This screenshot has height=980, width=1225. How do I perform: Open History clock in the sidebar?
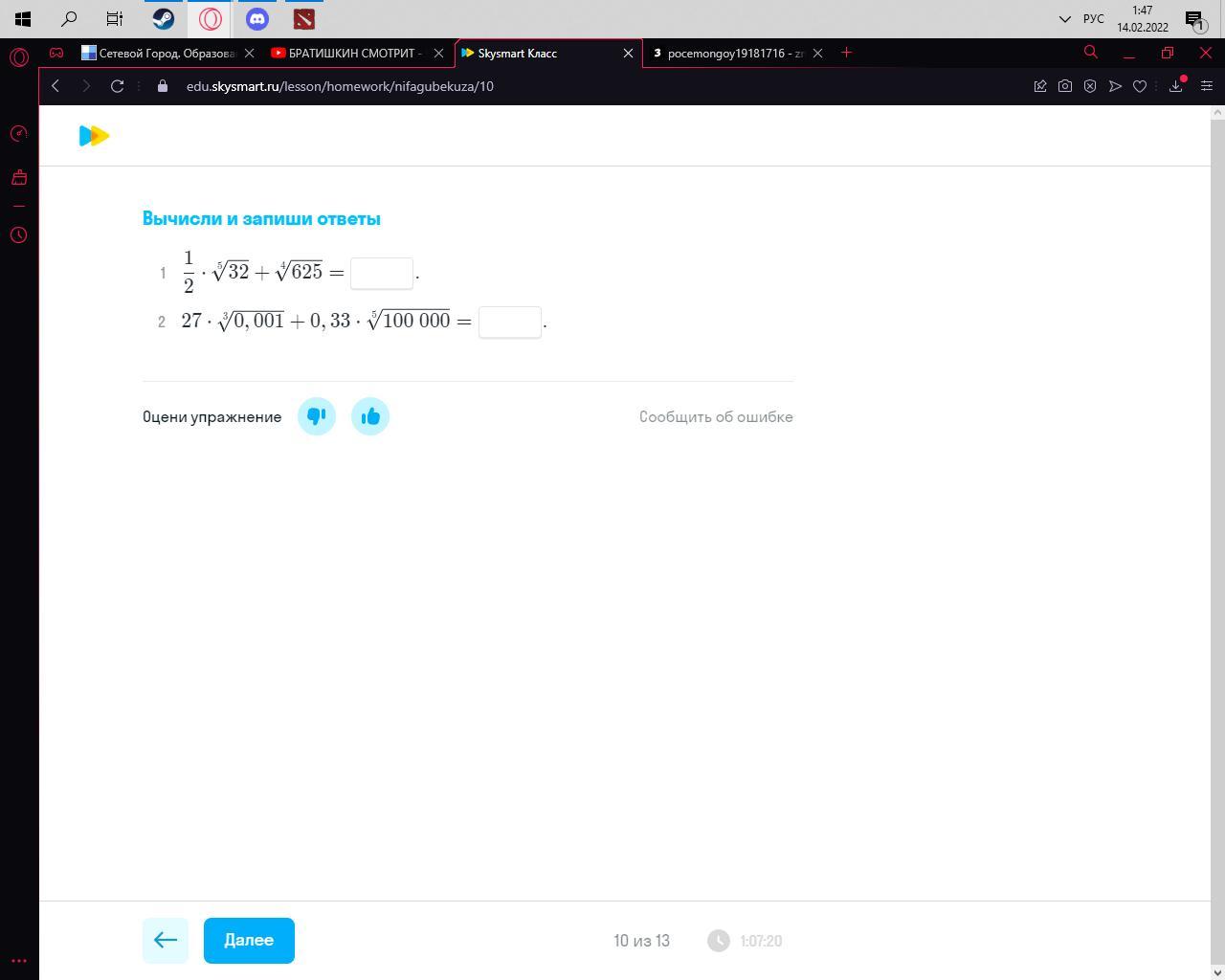(18, 234)
